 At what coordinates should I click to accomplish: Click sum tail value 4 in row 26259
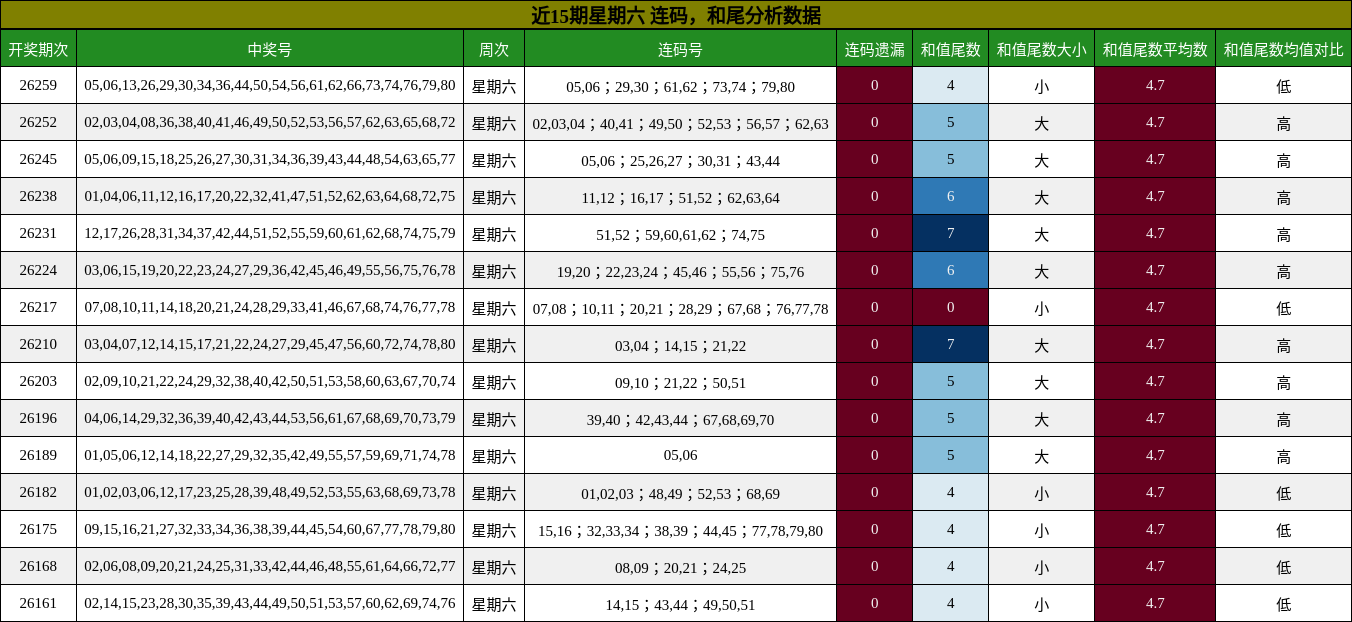(x=950, y=85)
